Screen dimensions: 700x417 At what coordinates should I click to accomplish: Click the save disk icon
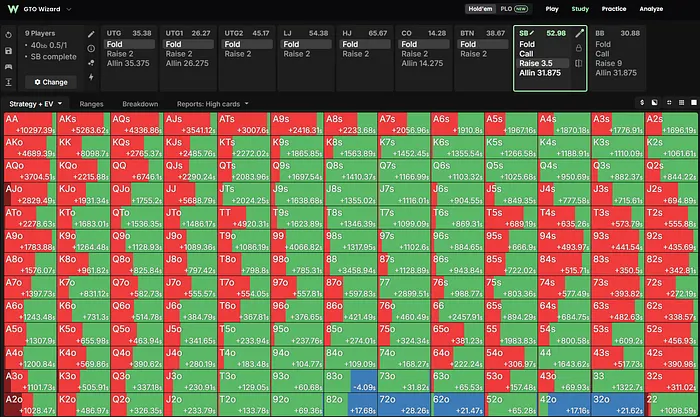point(8,51)
